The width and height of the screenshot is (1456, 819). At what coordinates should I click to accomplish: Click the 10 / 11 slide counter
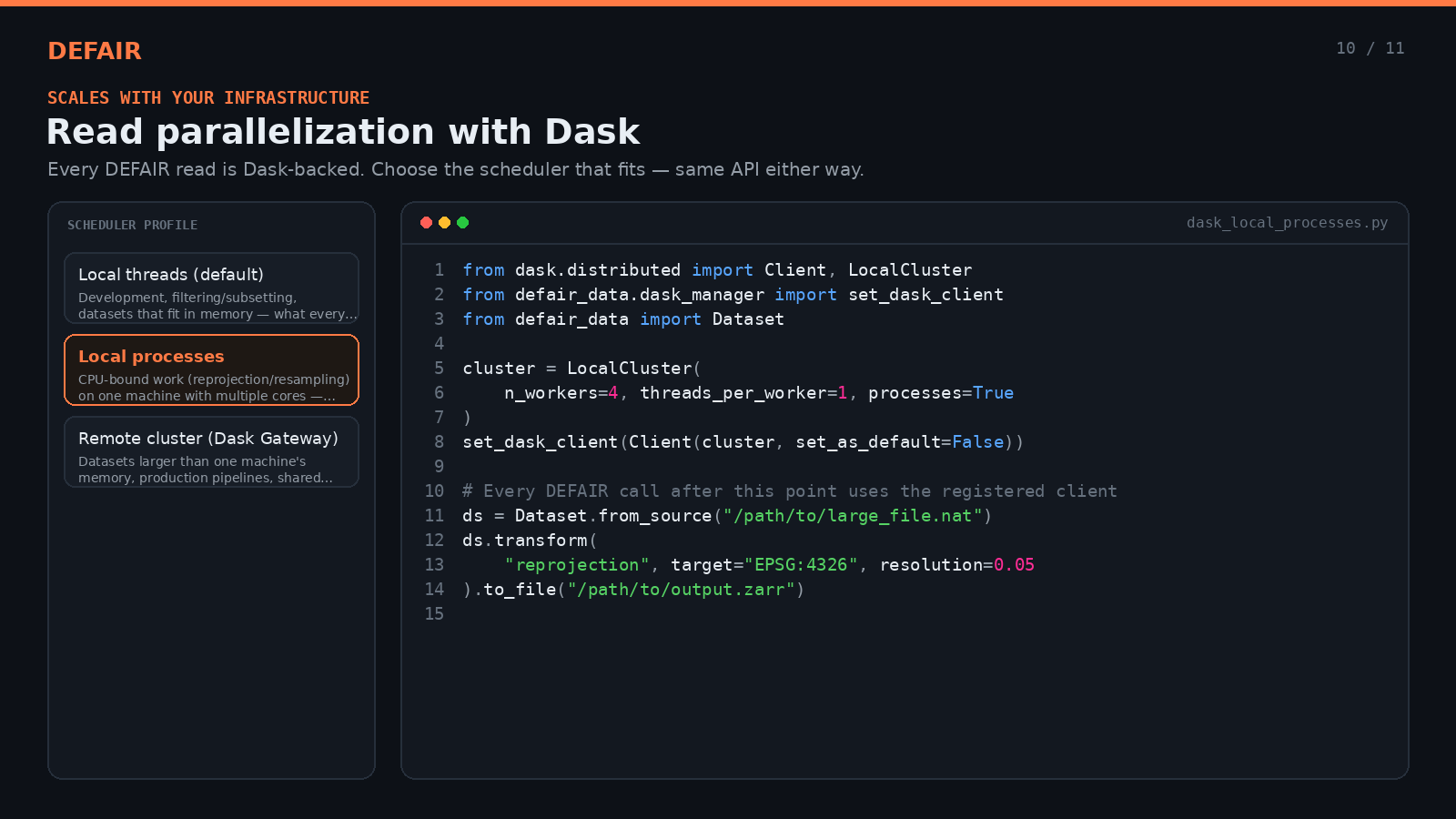pos(1370,48)
